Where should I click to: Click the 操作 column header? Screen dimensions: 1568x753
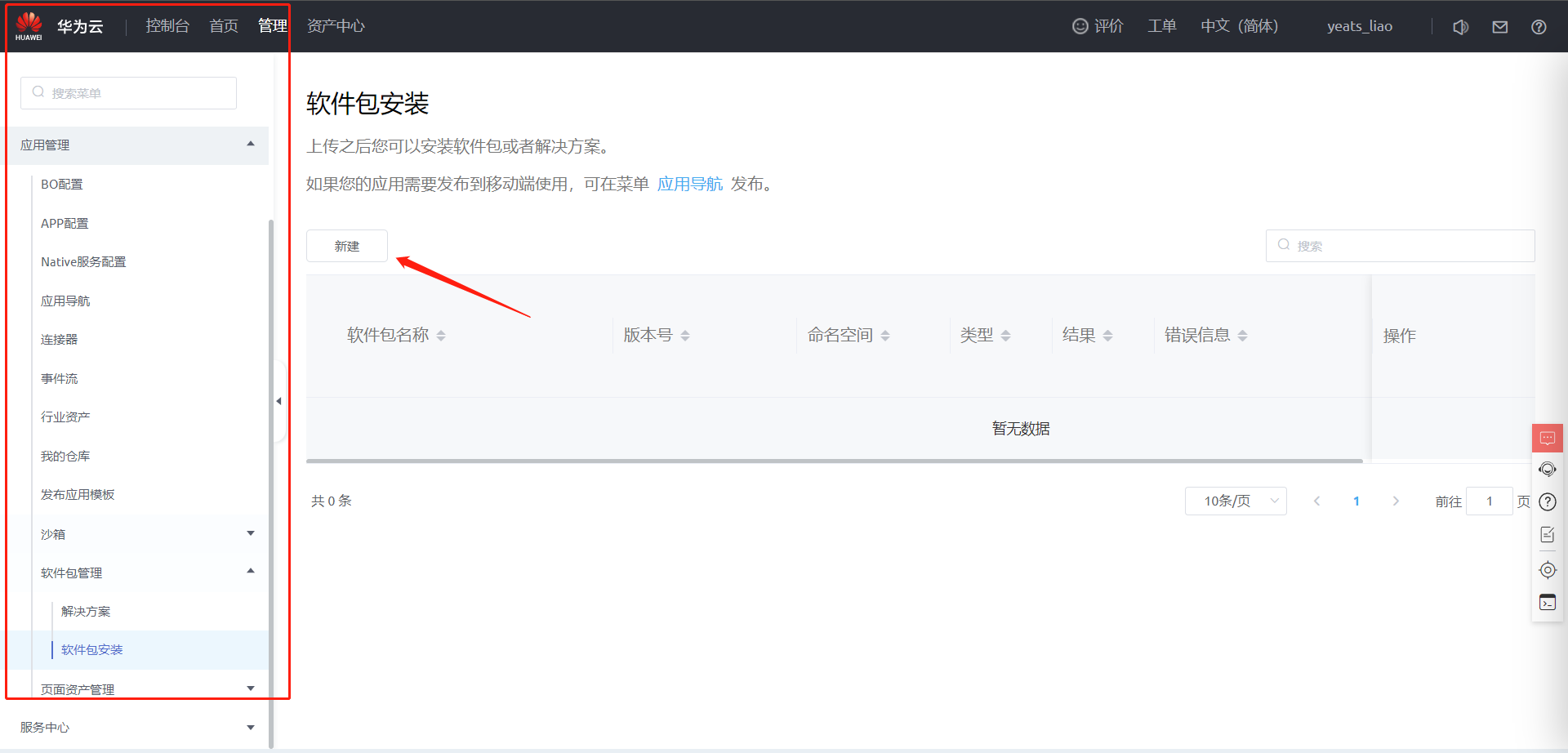[x=1400, y=336]
